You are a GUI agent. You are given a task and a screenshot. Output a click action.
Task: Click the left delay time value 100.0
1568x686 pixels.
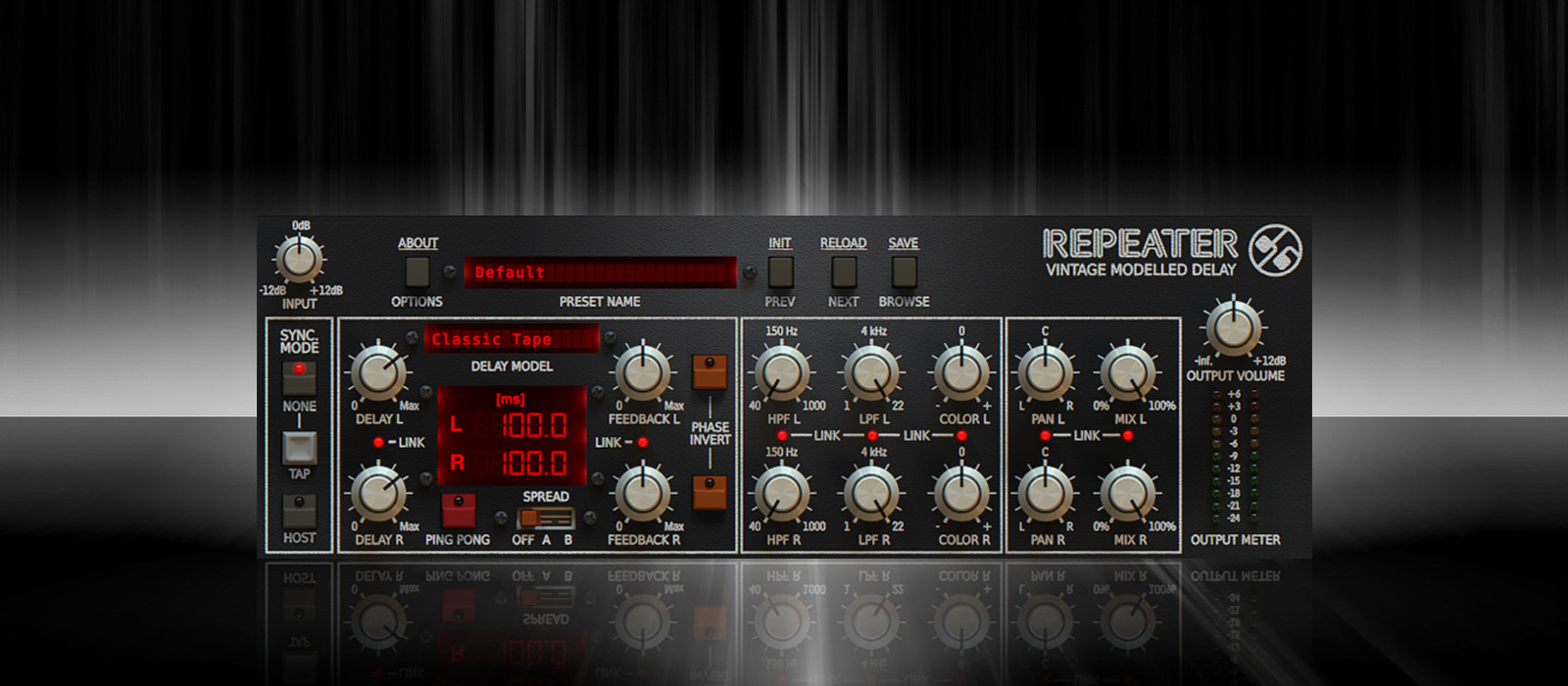(534, 425)
